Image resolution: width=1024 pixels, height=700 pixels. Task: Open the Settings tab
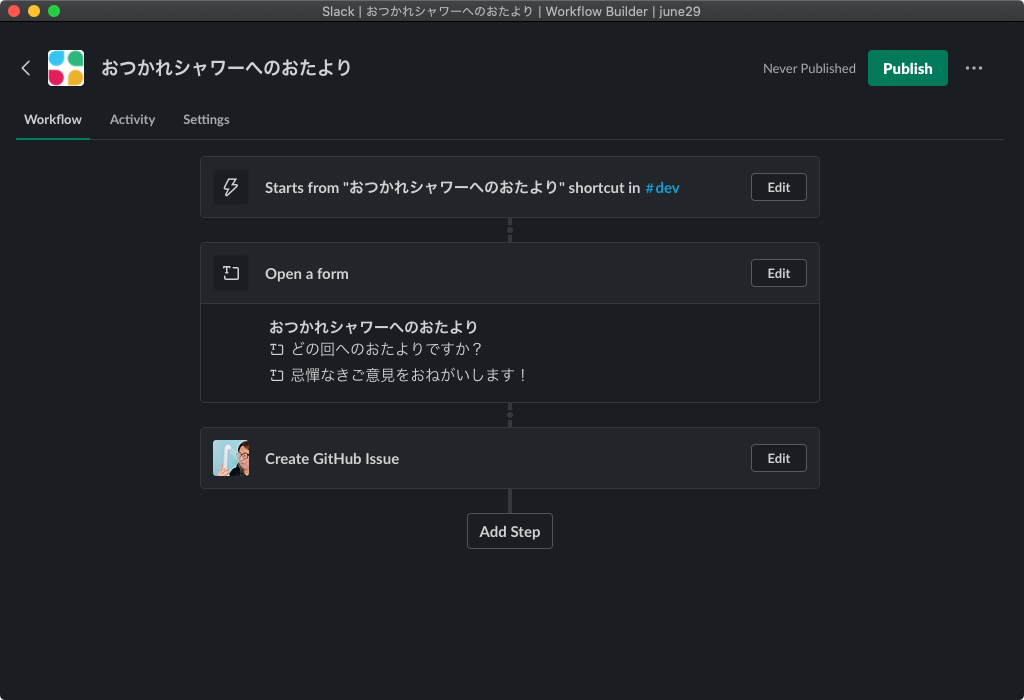coord(206,119)
